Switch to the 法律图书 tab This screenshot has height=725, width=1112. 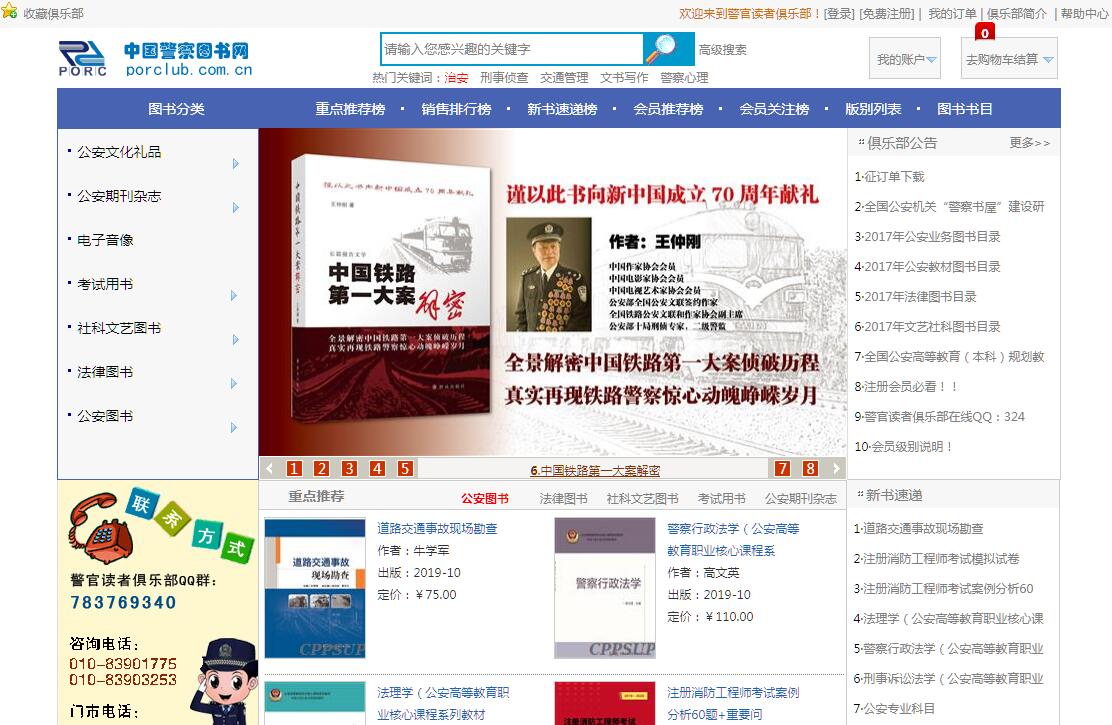tap(564, 499)
